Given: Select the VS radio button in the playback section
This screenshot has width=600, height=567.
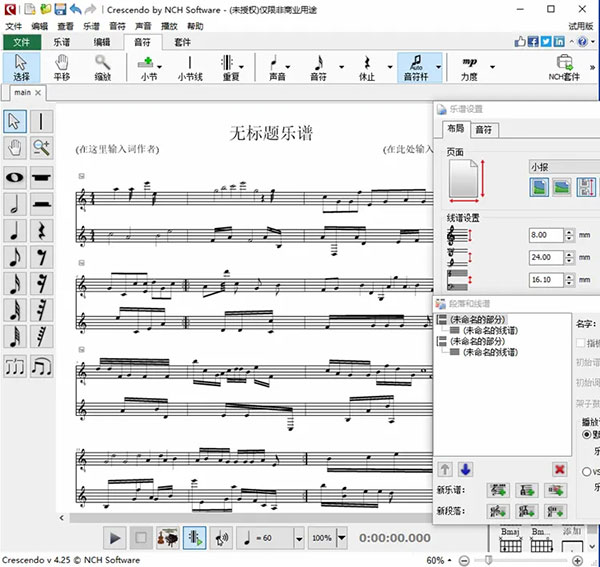Looking at the screenshot, I should click(x=585, y=473).
